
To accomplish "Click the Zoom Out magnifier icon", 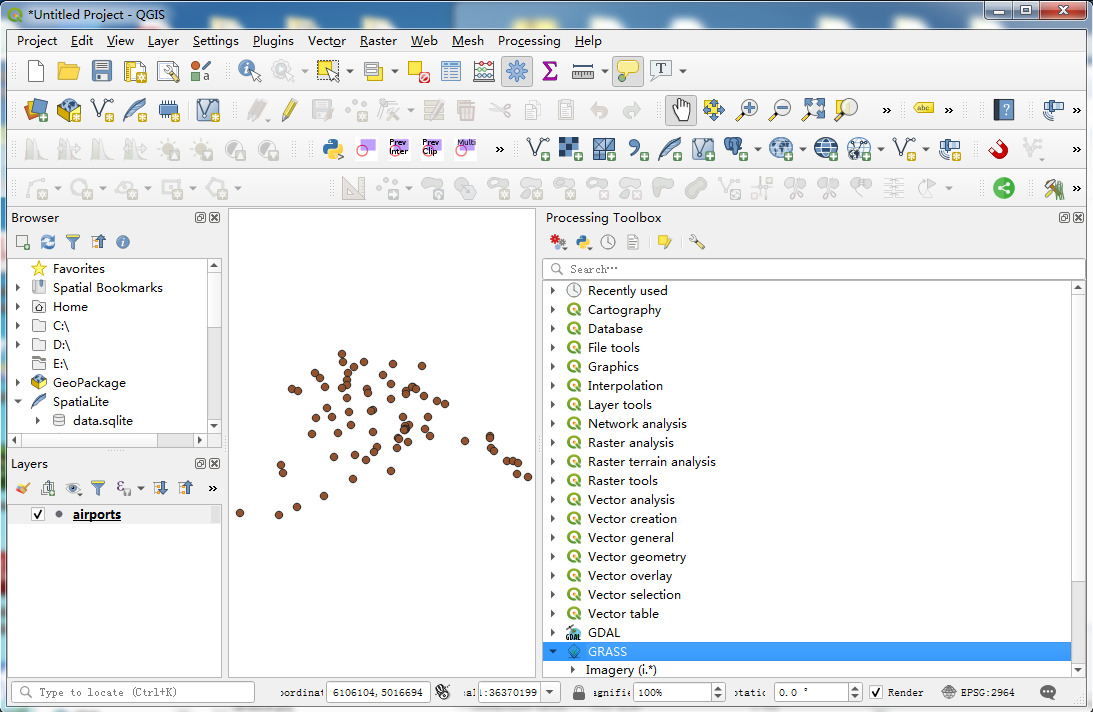I will [780, 109].
